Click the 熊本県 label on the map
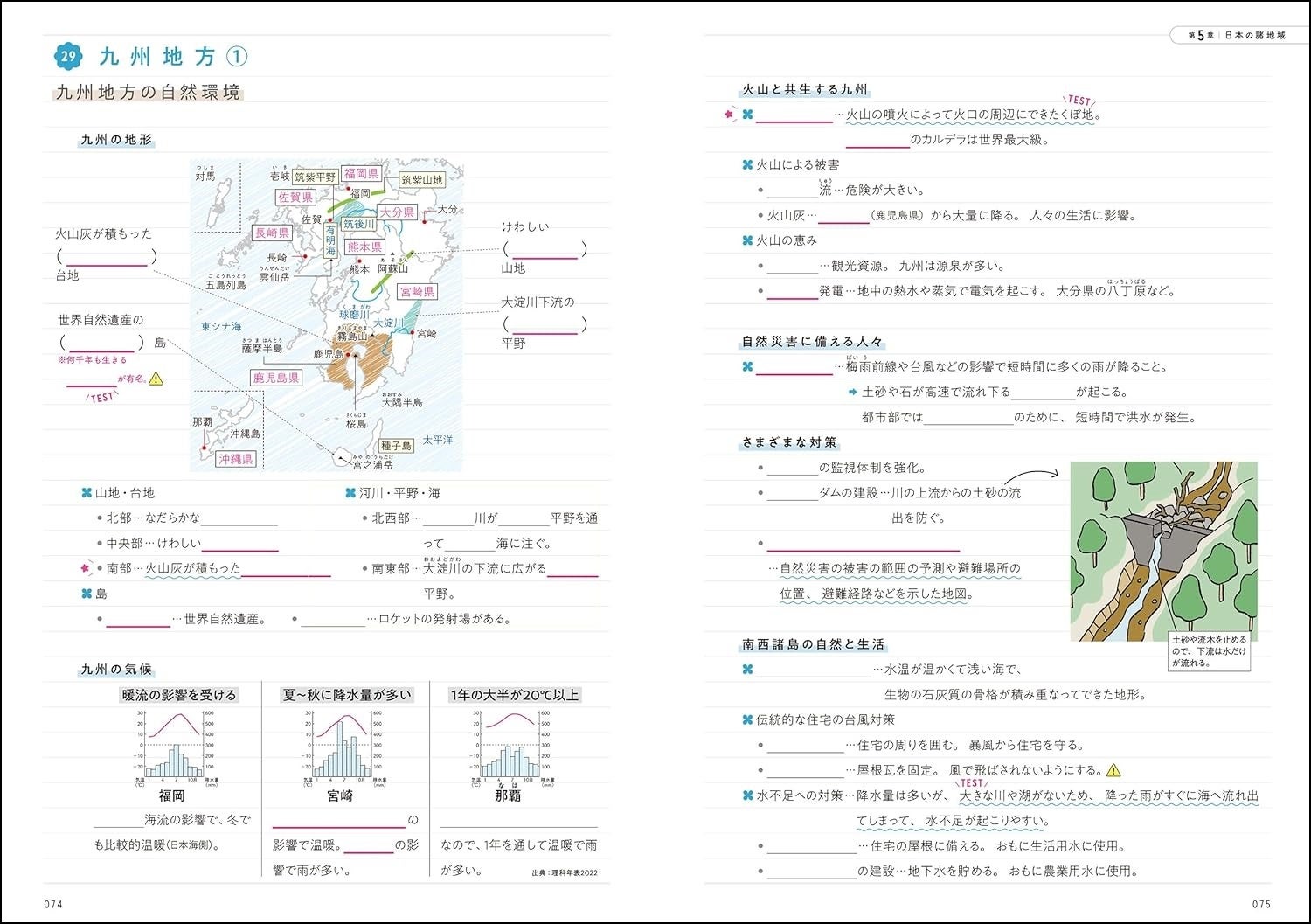The height and width of the screenshot is (924, 1311). point(364,247)
